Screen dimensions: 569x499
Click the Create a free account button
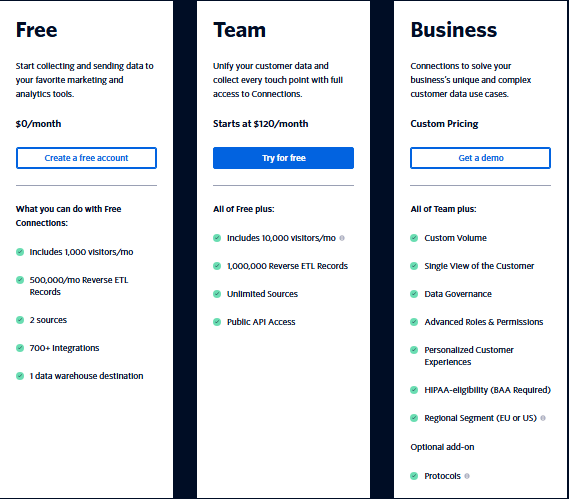86,158
